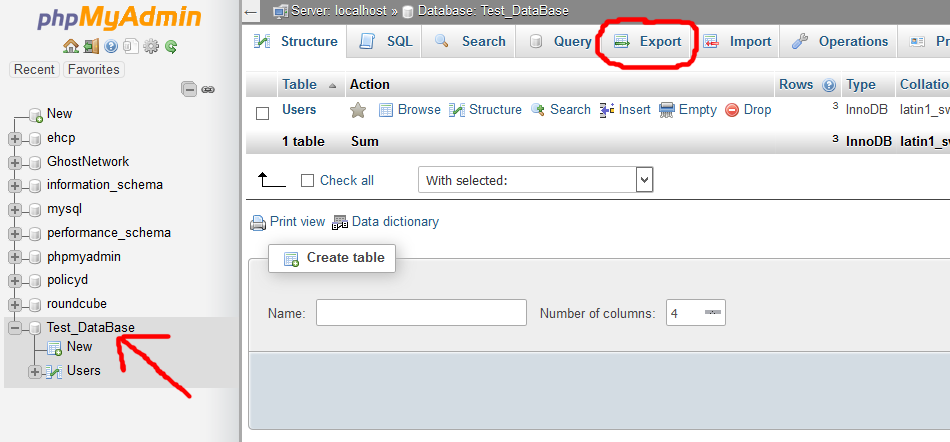Add Users table to favorites star

pyautogui.click(x=358, y=110)
